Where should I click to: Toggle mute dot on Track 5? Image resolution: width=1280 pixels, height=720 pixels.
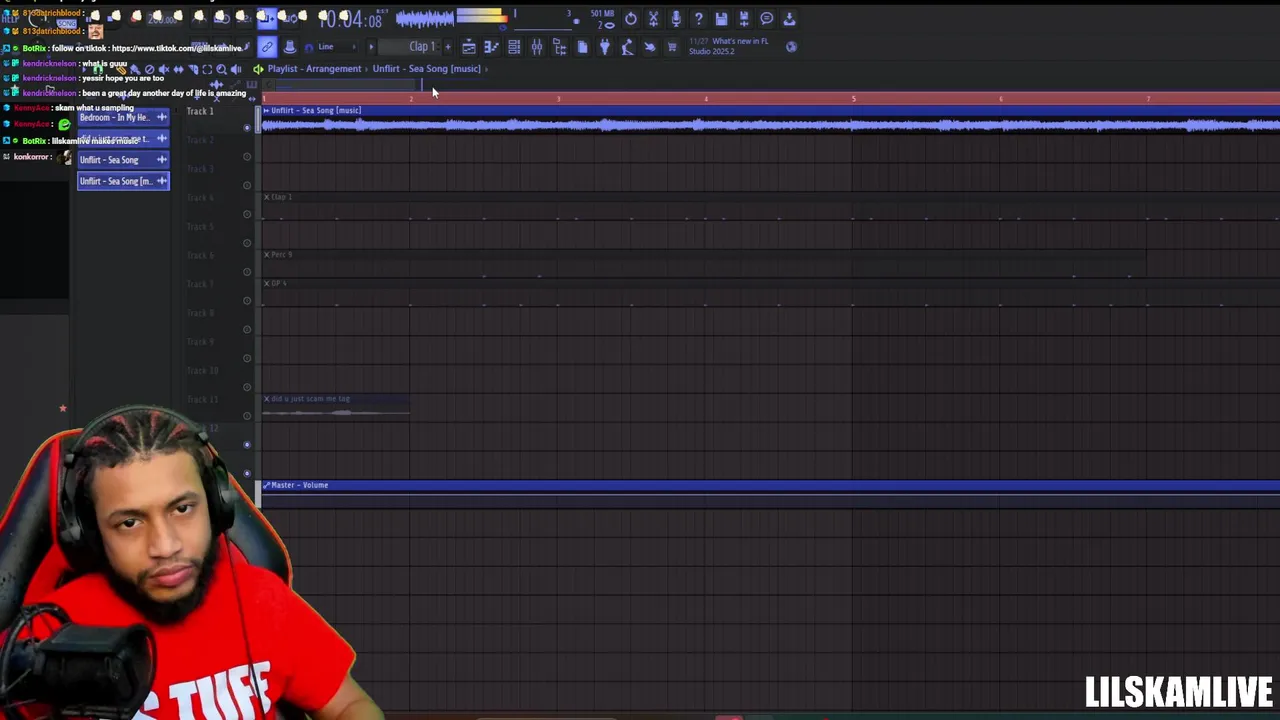(247, 243)
